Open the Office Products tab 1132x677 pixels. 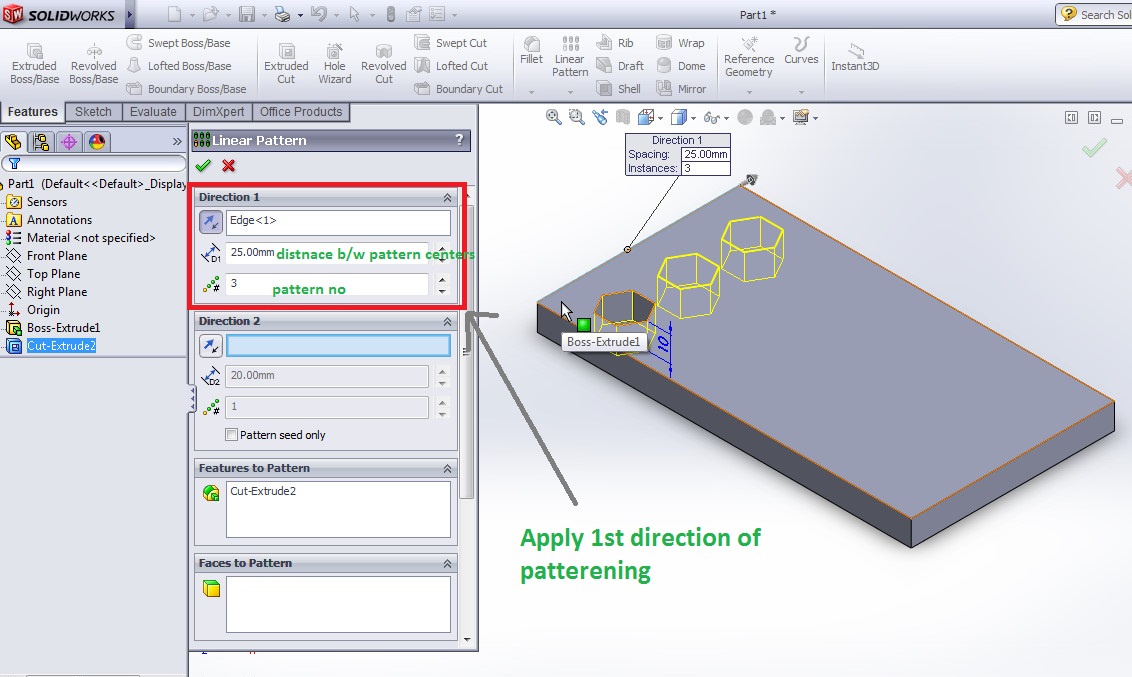(x=301, y=111)
